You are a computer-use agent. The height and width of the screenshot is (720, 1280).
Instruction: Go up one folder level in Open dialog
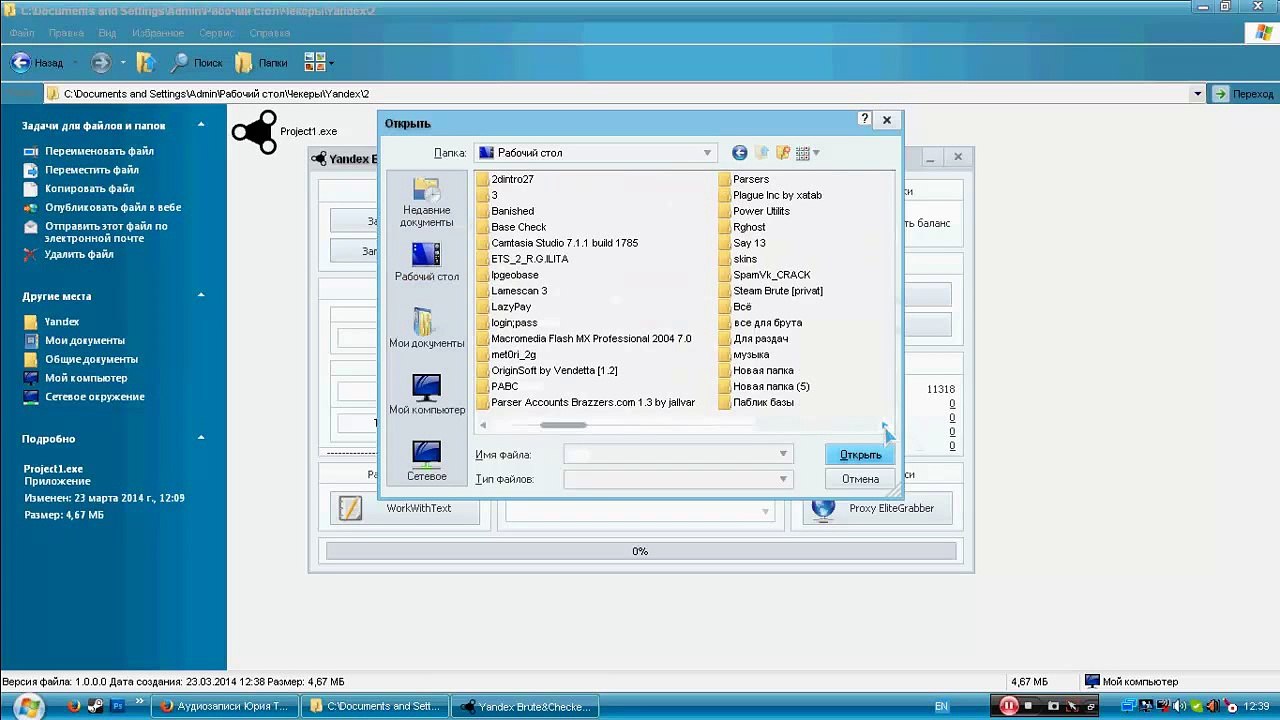[x=762, y=153]
